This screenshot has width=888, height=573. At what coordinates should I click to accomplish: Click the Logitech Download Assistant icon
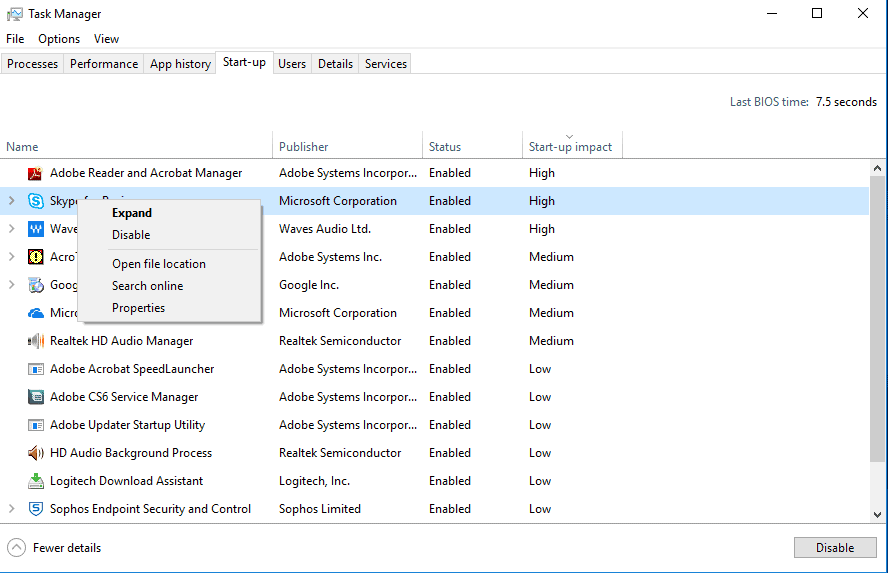(36, 481)
